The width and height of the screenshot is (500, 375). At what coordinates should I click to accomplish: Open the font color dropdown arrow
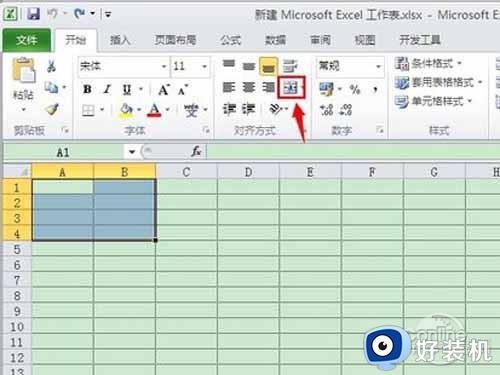(168, 110)
